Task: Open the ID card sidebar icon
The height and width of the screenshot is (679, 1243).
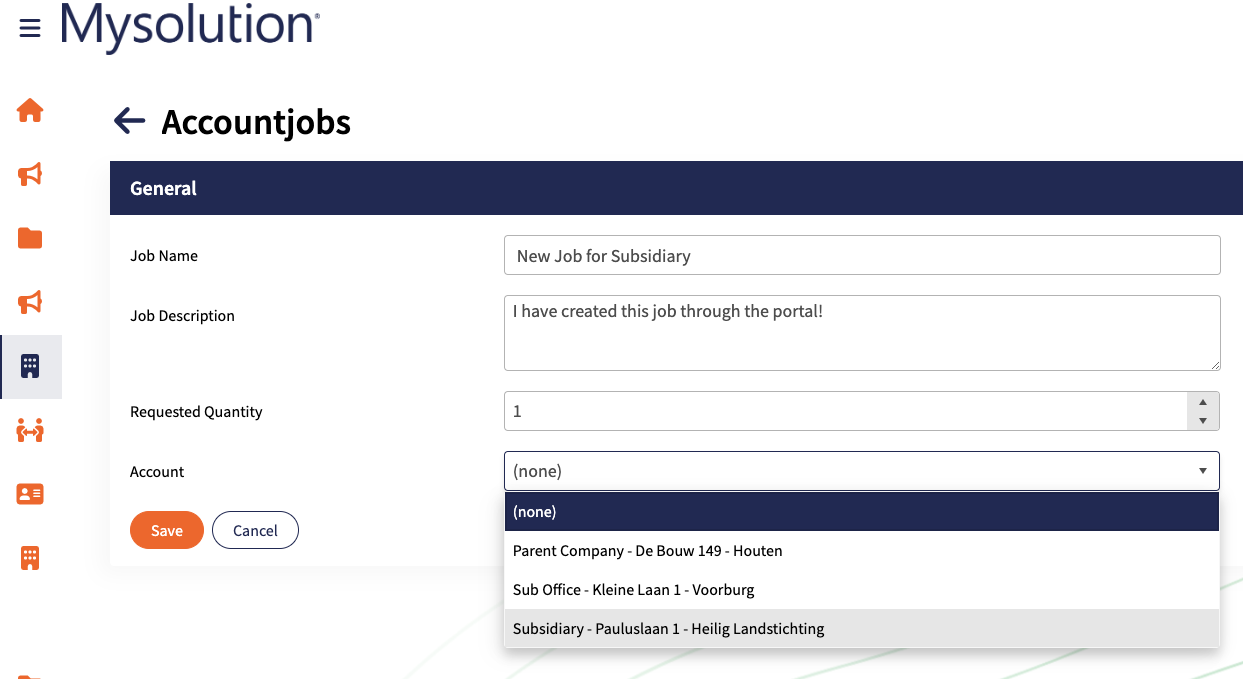Action: [30, 494]
